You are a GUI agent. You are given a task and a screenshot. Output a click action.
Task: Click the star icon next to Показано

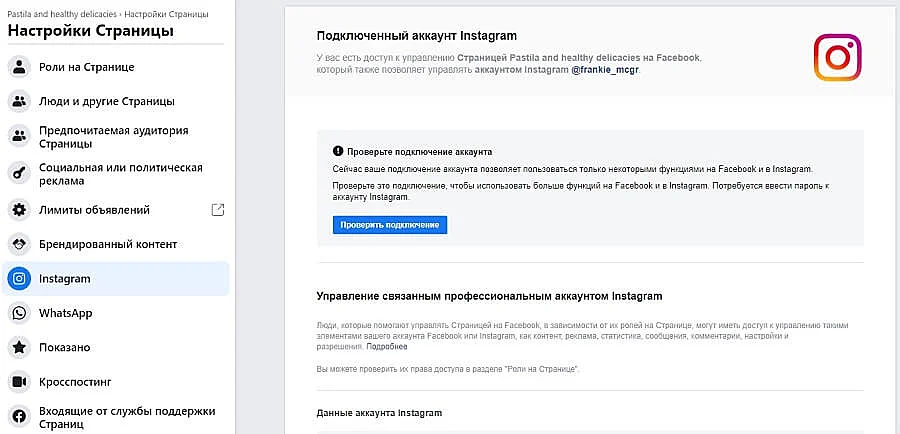(x=19, y=348)
